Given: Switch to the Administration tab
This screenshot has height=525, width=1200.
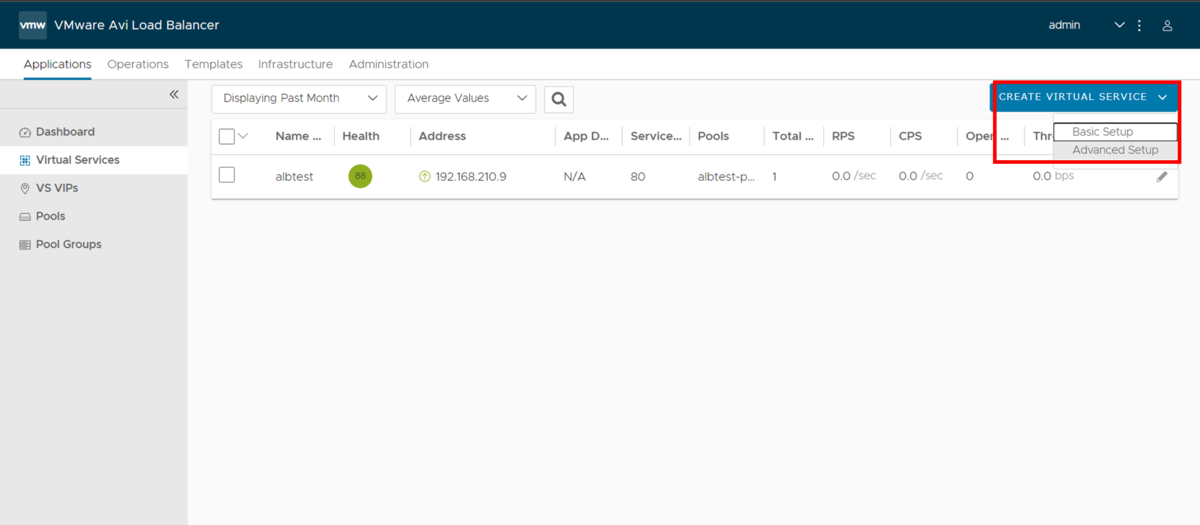Looking at the screenshot, I should [389, 64].
